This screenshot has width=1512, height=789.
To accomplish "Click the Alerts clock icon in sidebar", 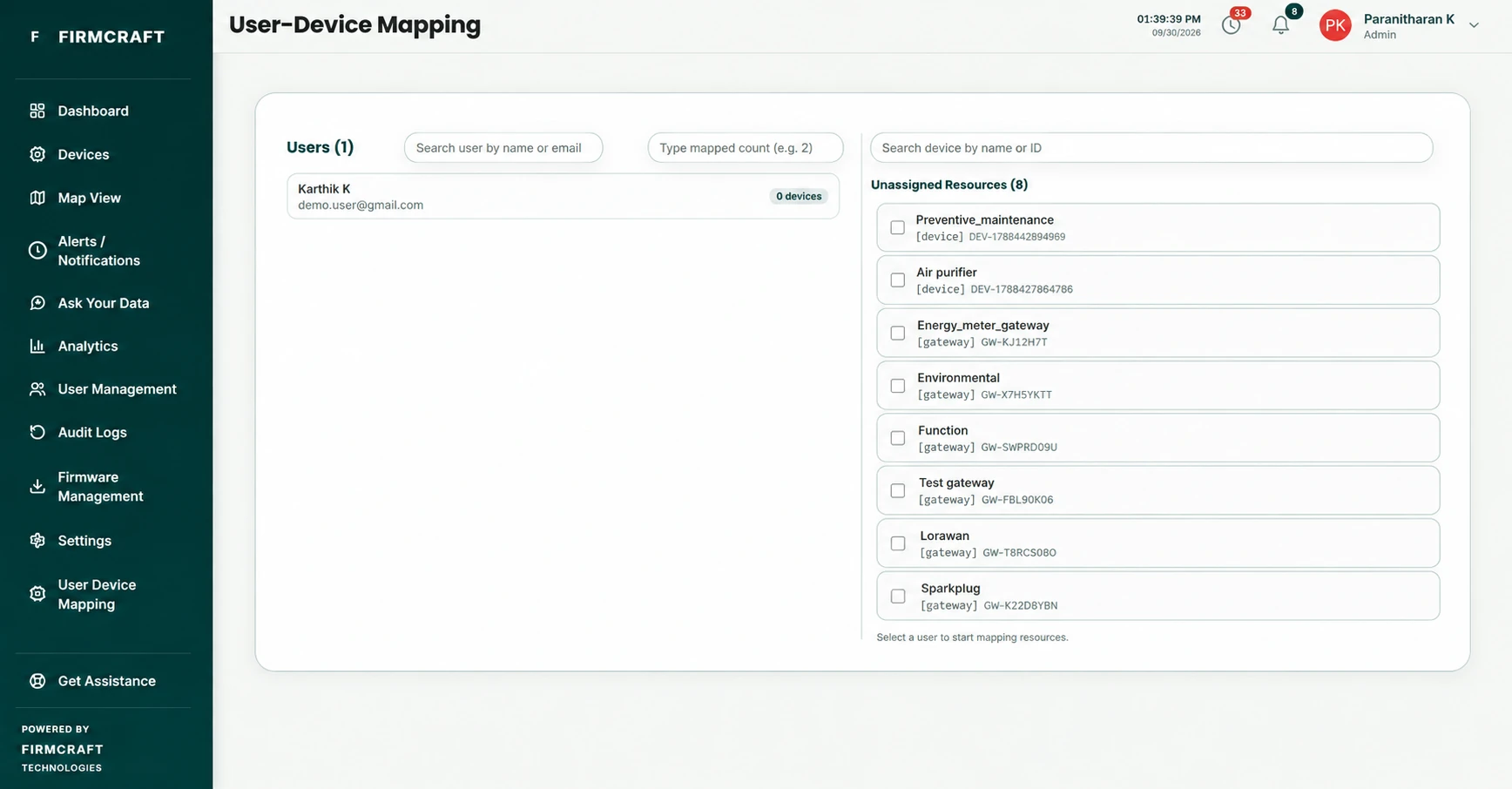I will coord(37,251).
